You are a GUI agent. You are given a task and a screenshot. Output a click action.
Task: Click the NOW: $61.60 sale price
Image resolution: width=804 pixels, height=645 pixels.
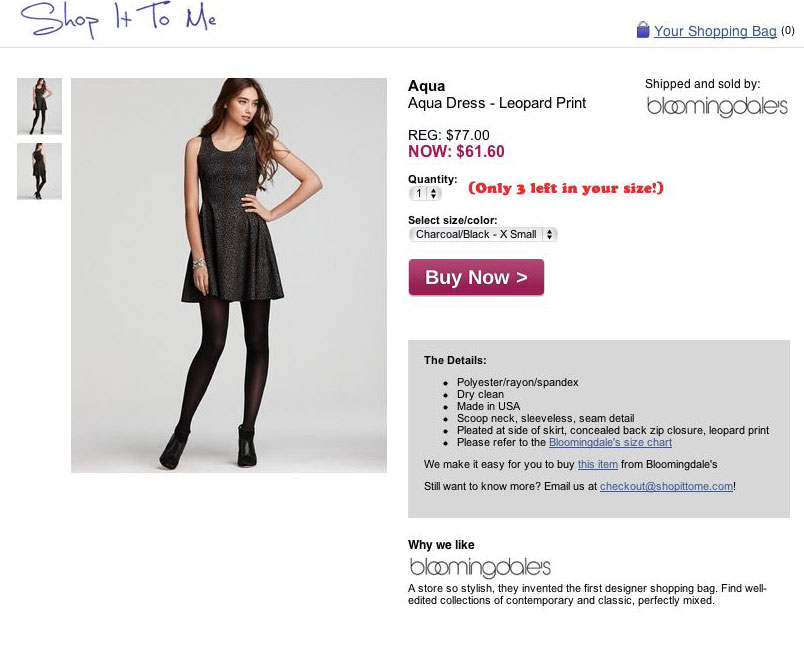tap(456, 152)
